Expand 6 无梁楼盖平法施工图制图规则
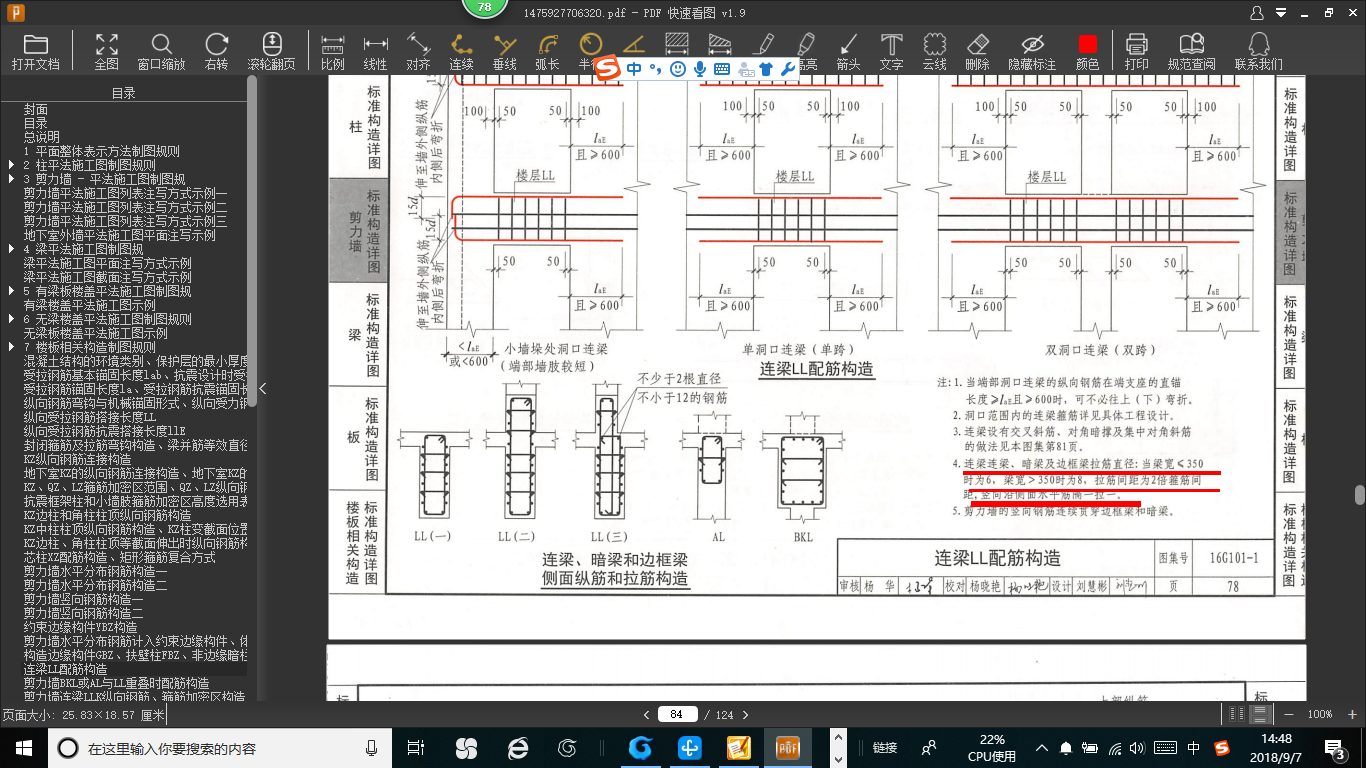The image size is (1366, 768). point(12,319)
